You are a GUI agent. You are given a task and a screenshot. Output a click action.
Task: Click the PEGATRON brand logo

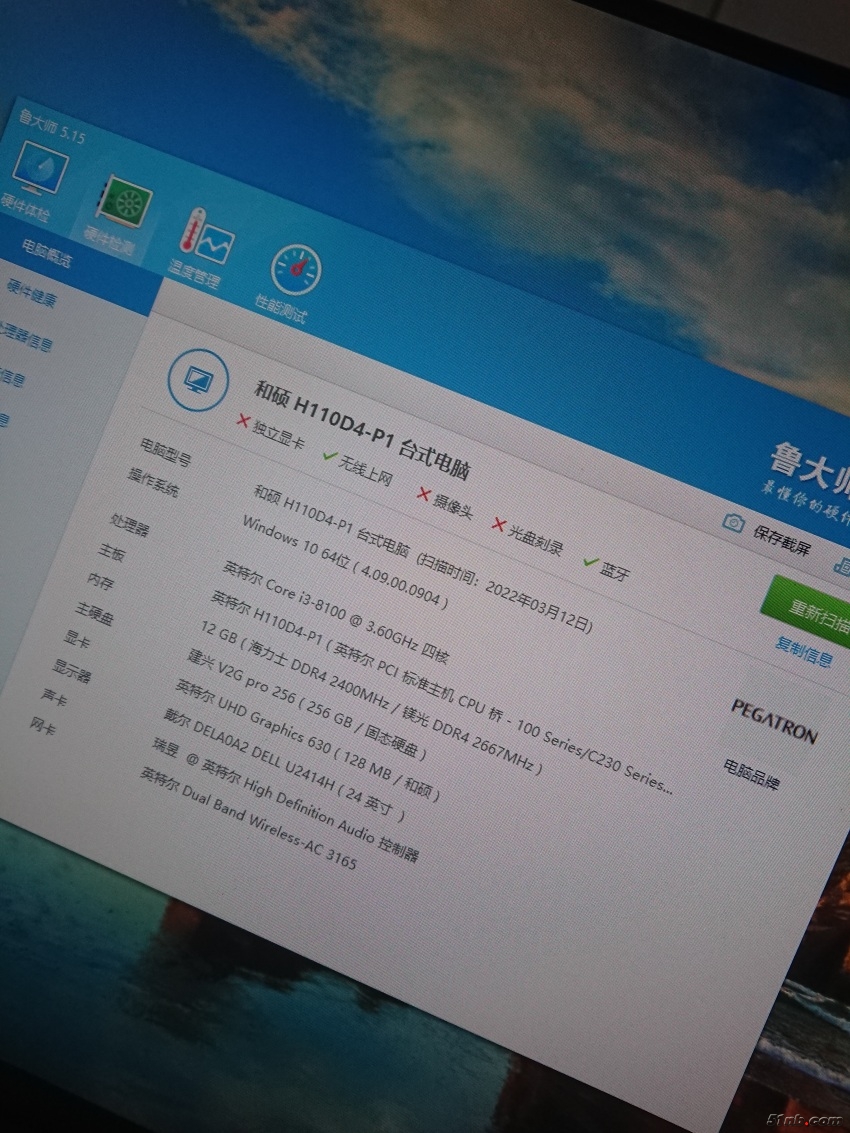coord(774,720)
